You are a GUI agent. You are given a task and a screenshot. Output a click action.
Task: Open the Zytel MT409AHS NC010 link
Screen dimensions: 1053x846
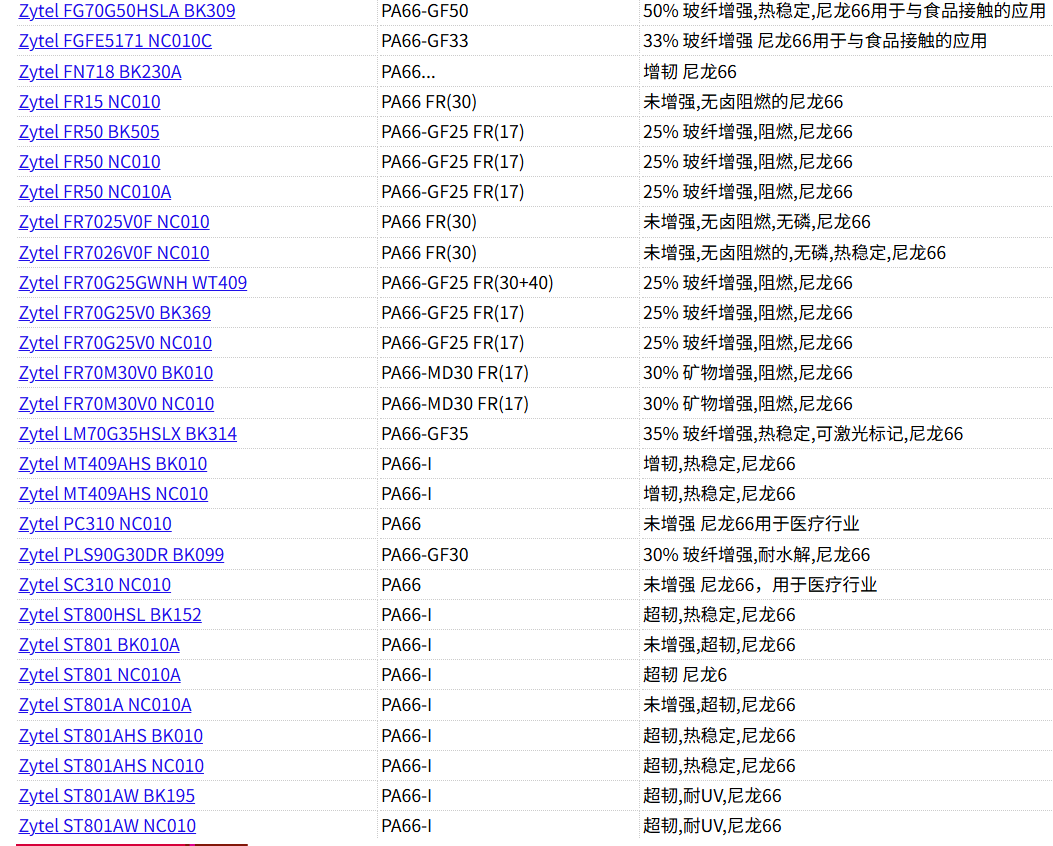[x=113, y=494]
